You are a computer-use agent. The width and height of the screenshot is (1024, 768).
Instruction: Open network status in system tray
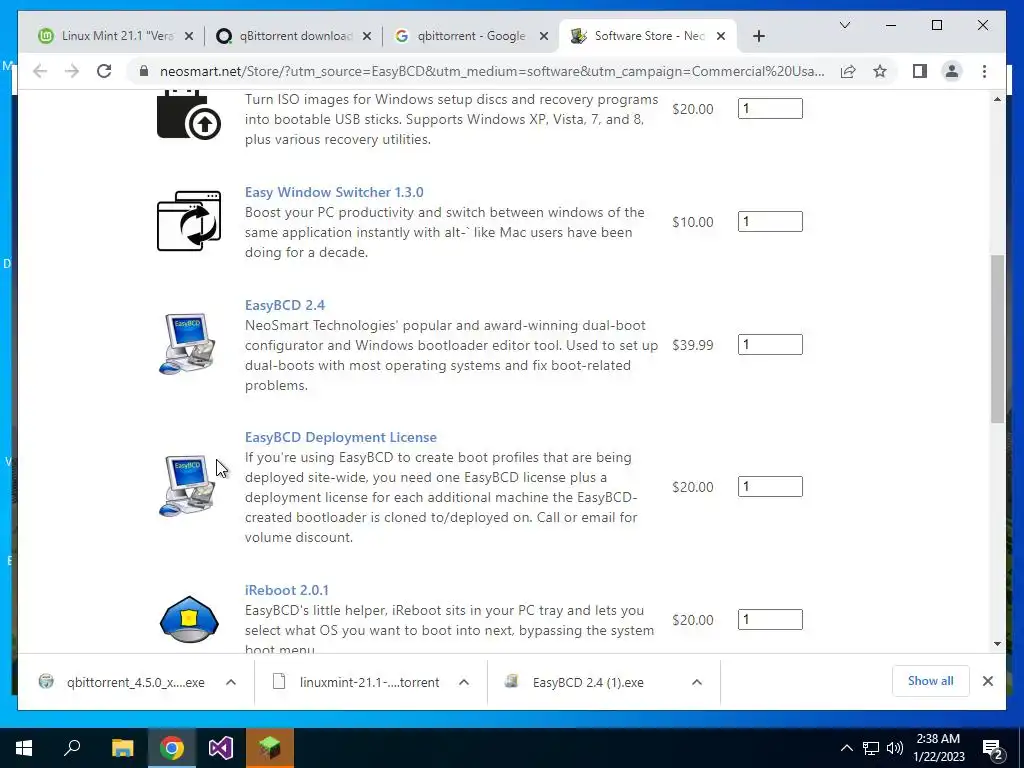871,748
